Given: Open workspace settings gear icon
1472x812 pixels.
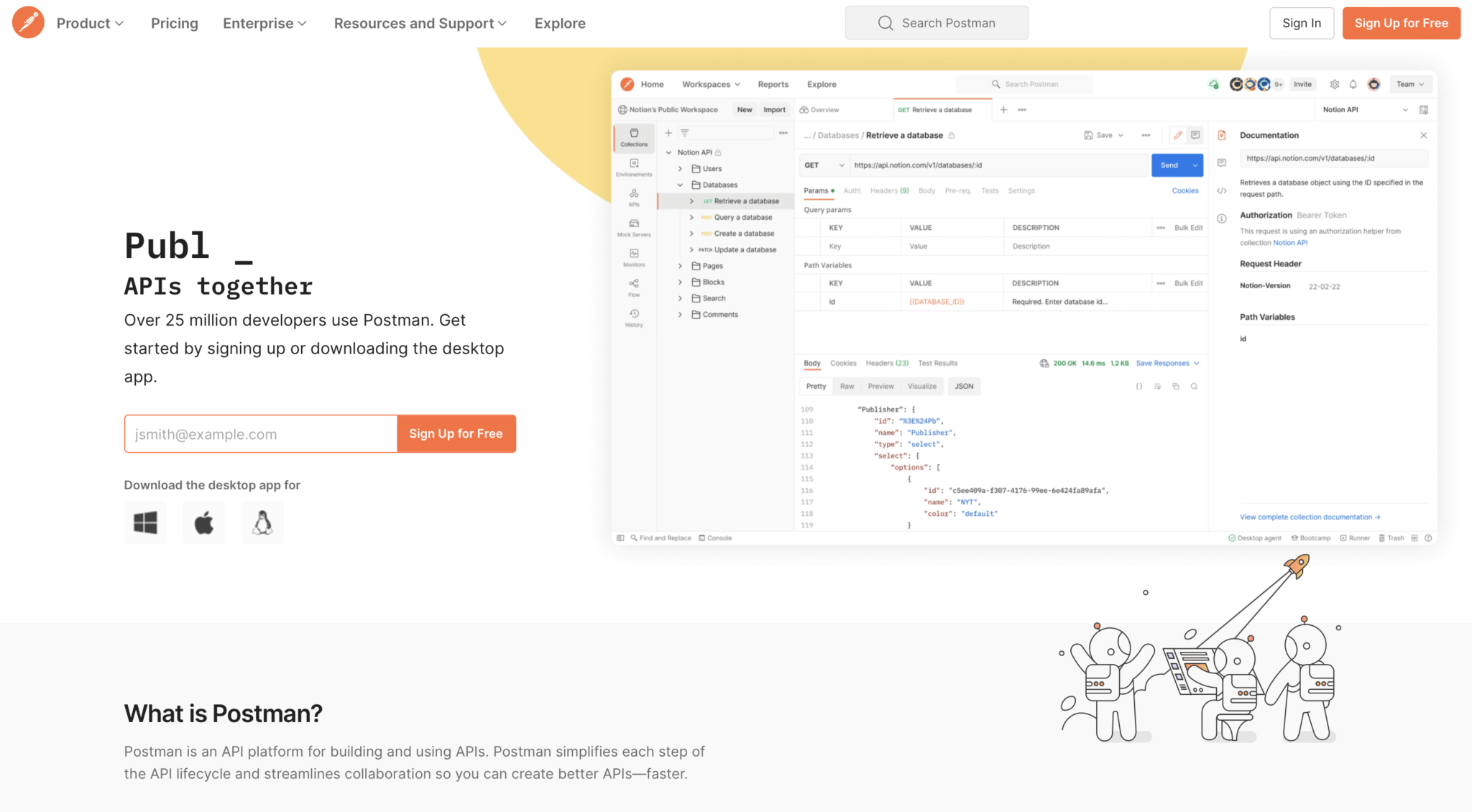Looking at the screenshot, I should pos(1334,84).
